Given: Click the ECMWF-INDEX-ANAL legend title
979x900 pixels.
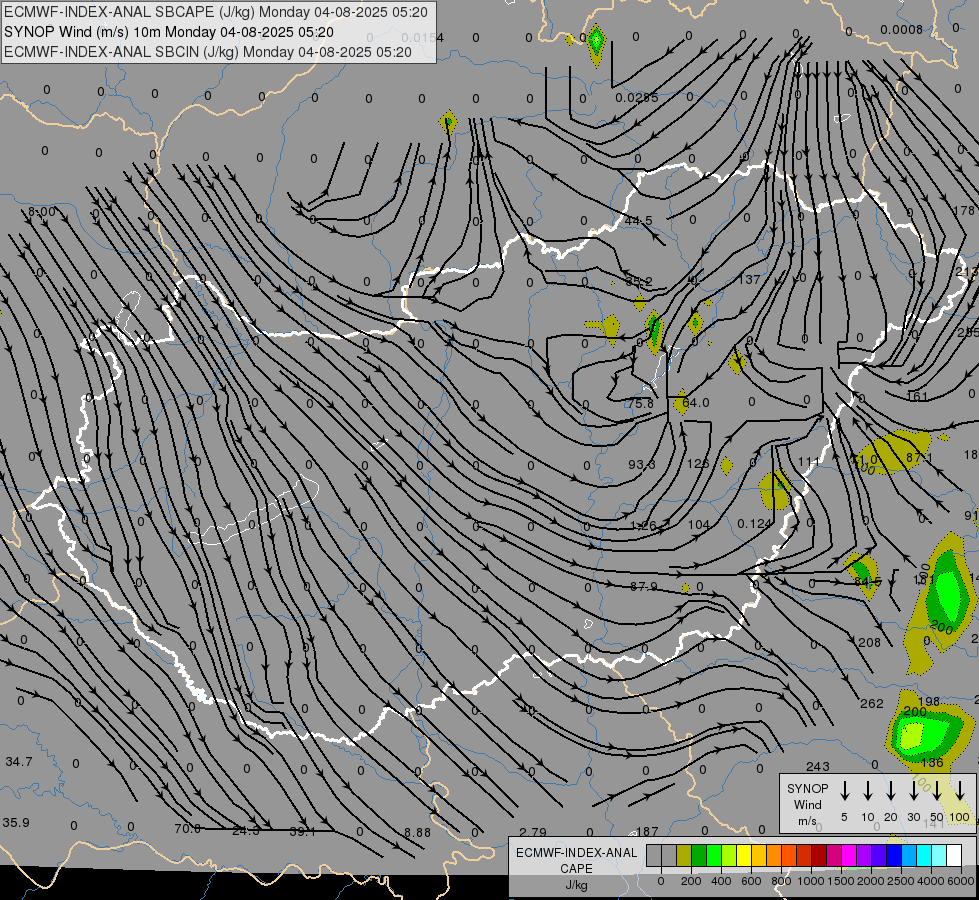Looking at the screenshot, I should (x=576, y=853).
